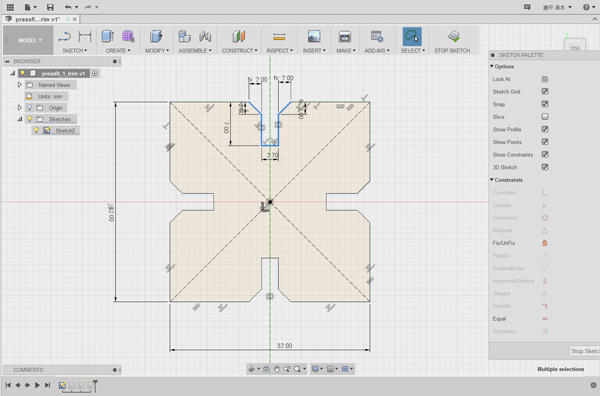Select Sketch2 in the browser
The height and width of the screenshot is (396, 600).
(x=65, y=130)
